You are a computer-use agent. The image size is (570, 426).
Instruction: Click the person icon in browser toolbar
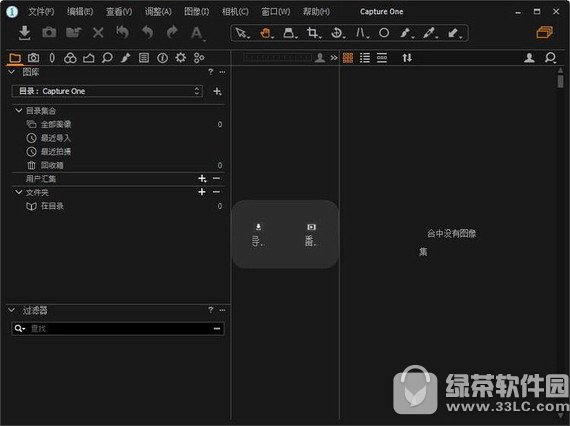coord(529,57)
